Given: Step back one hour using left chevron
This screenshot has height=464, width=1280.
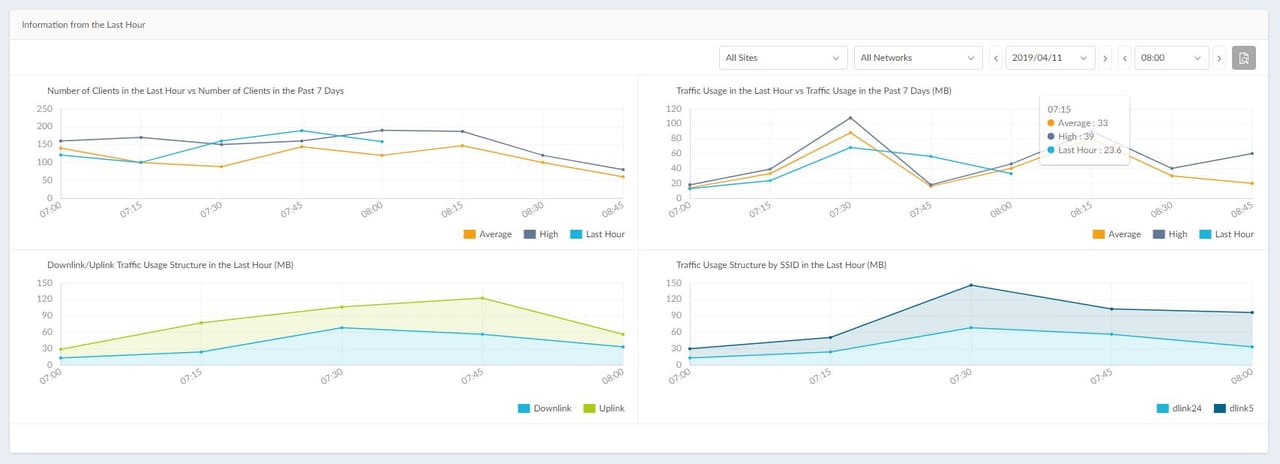Looking at the screenshot, I should click(1125, 58).
